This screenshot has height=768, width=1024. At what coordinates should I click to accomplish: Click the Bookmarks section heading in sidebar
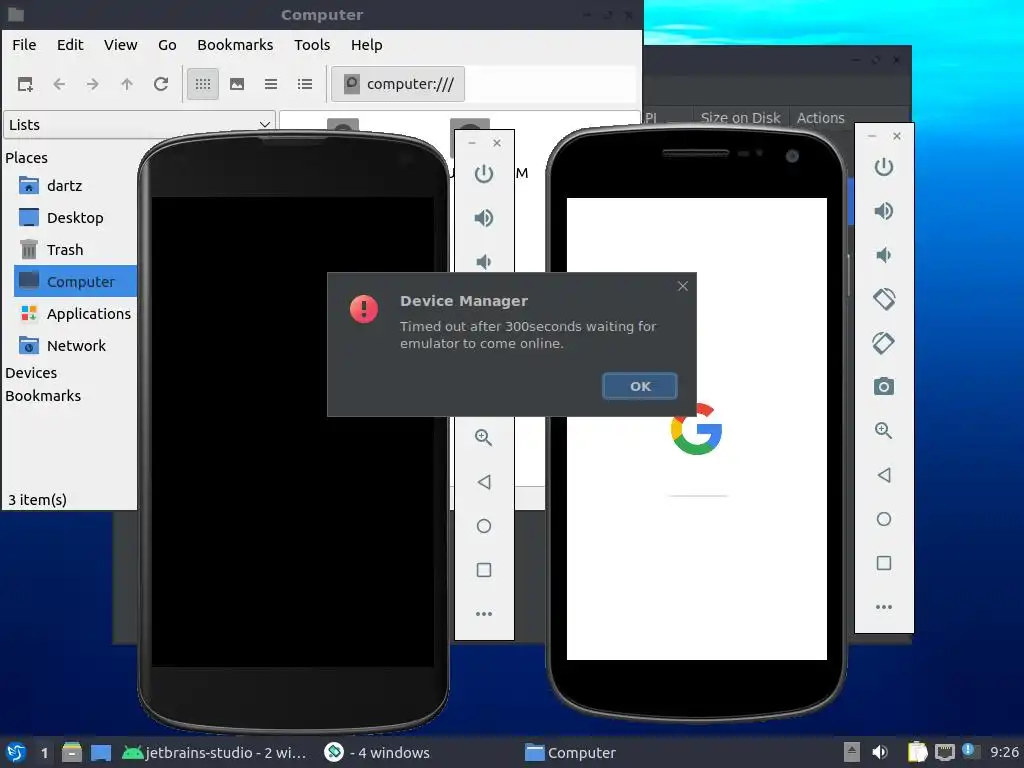43,396
